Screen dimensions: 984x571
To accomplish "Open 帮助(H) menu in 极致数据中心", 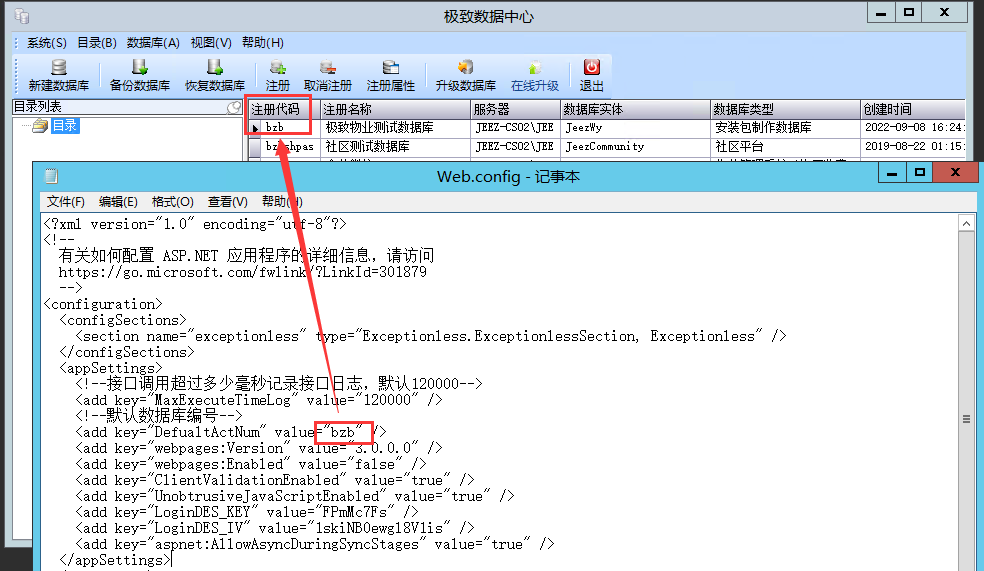I will (x=262, y=43).
